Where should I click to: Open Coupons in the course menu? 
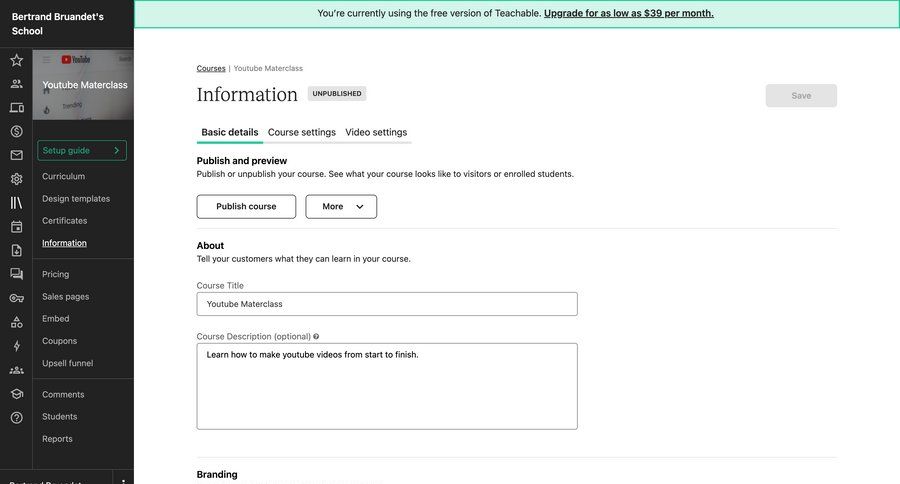(59, 341)
